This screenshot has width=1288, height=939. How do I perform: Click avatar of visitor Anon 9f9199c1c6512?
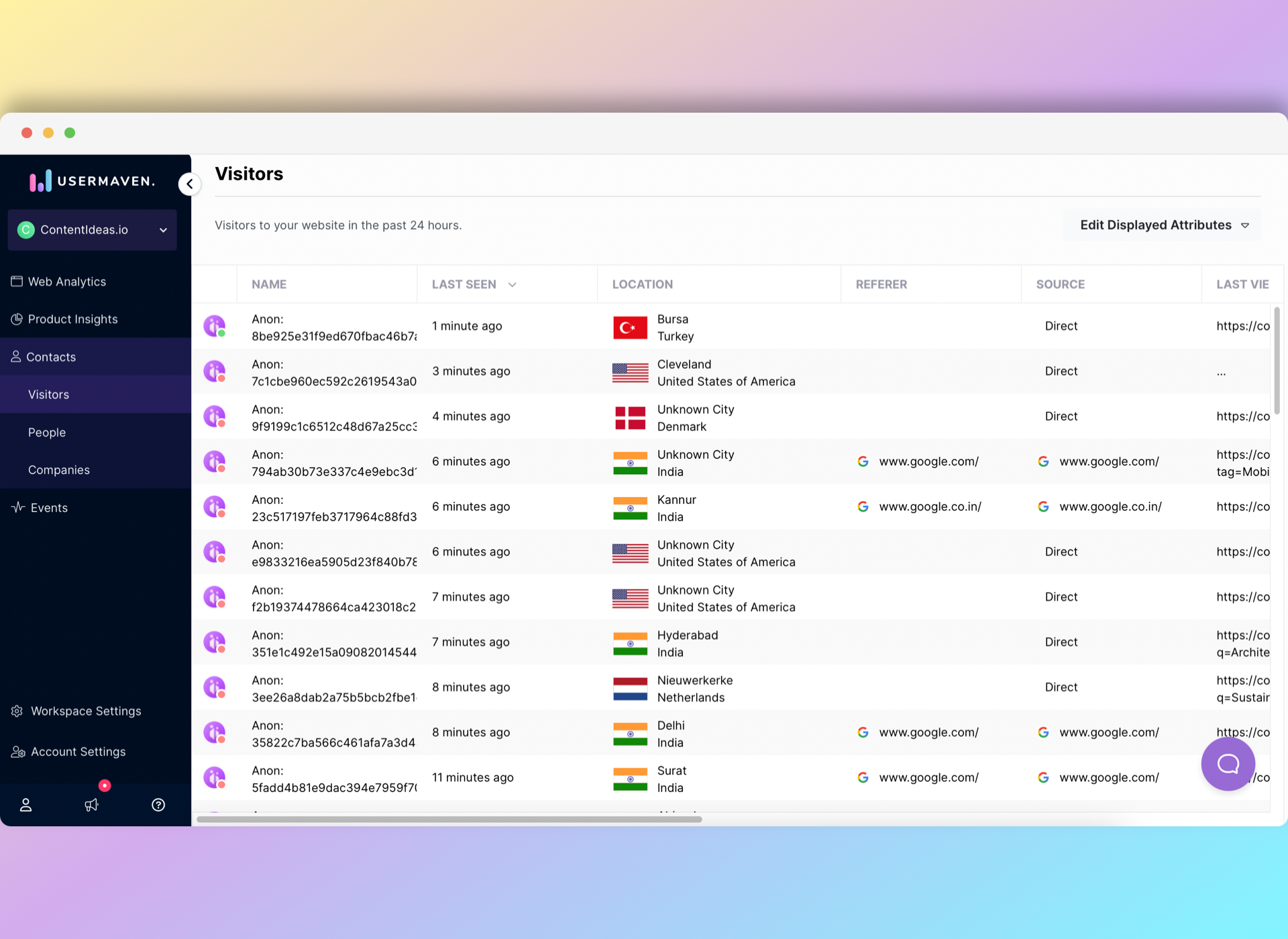(x=215, y=416)
